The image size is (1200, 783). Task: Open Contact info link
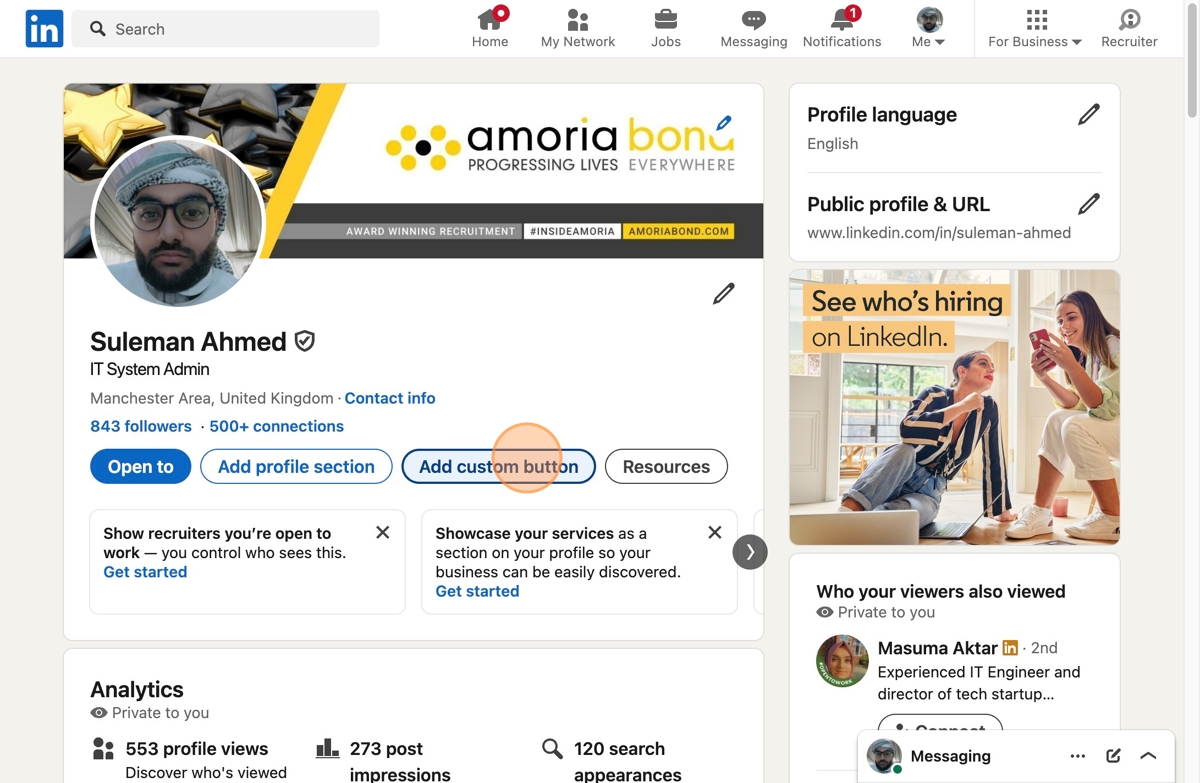click(x=390, y=398)
